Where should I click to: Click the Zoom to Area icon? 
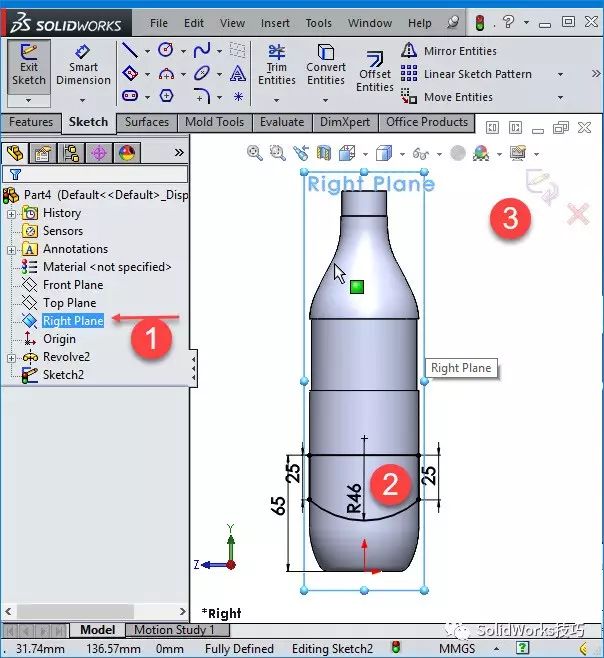277,153
